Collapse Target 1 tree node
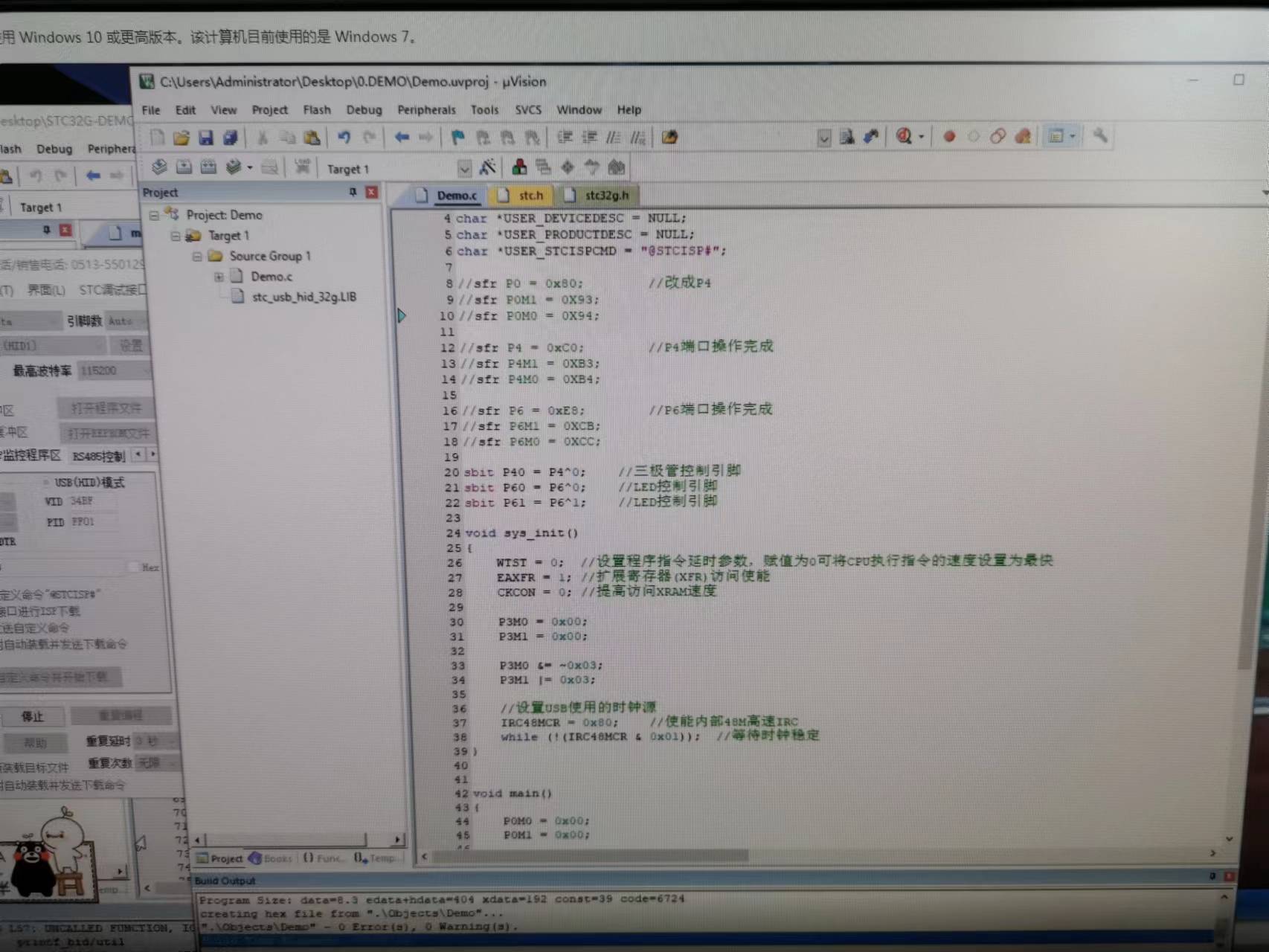 [176, 236]
